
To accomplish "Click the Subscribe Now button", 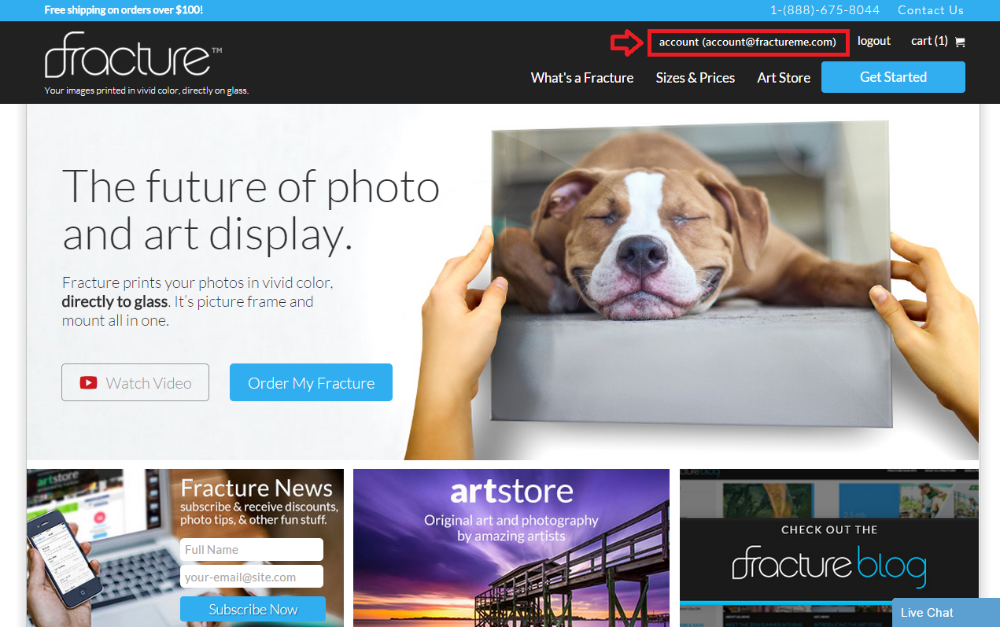I will tap(253, 609).
